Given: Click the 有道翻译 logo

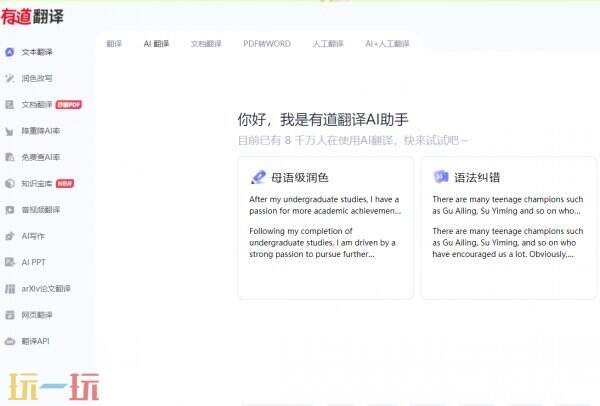Looking at the screenshot, I should tap(32, 16).
